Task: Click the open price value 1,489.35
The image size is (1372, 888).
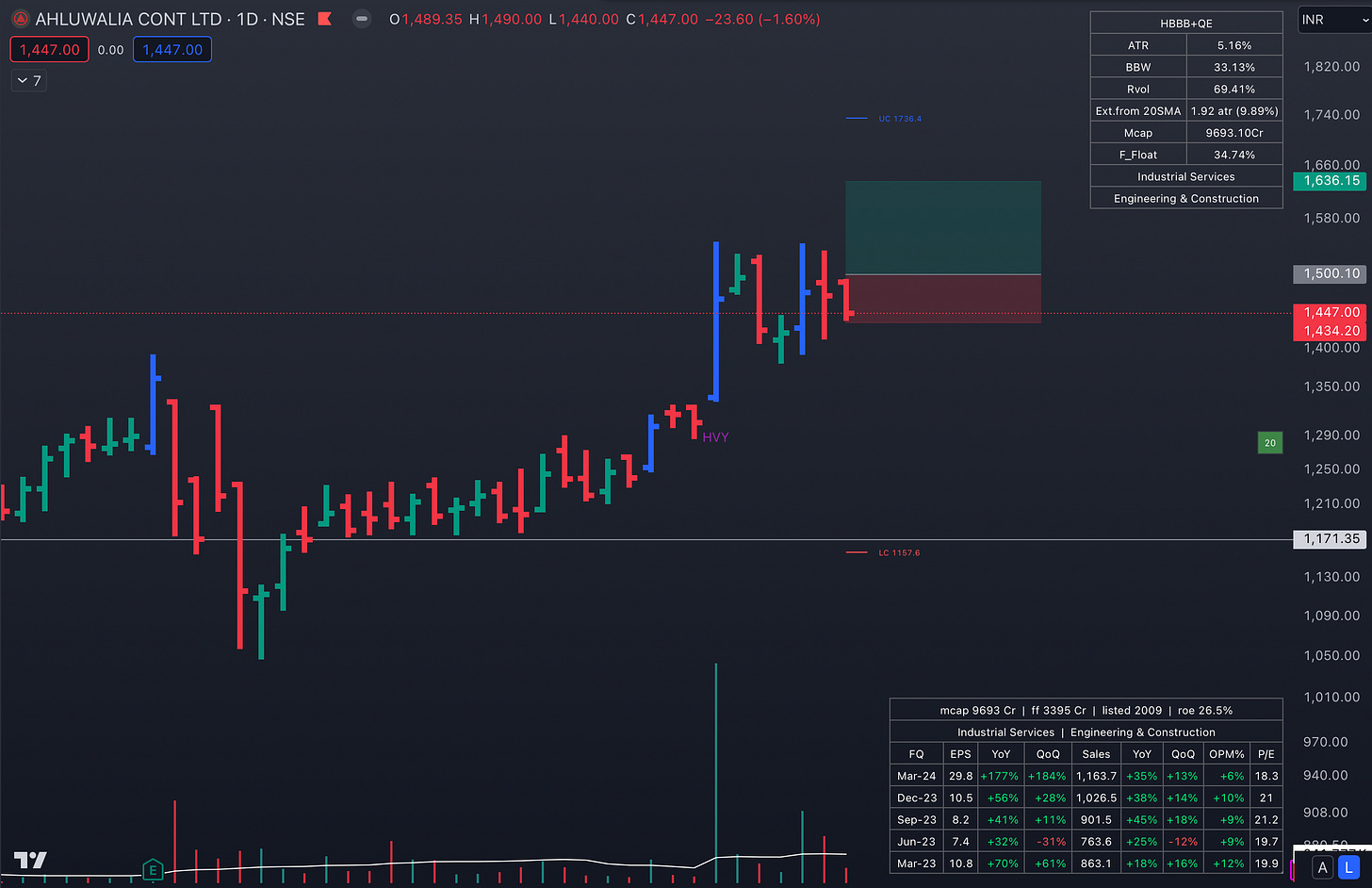Action: click(433, 19)
